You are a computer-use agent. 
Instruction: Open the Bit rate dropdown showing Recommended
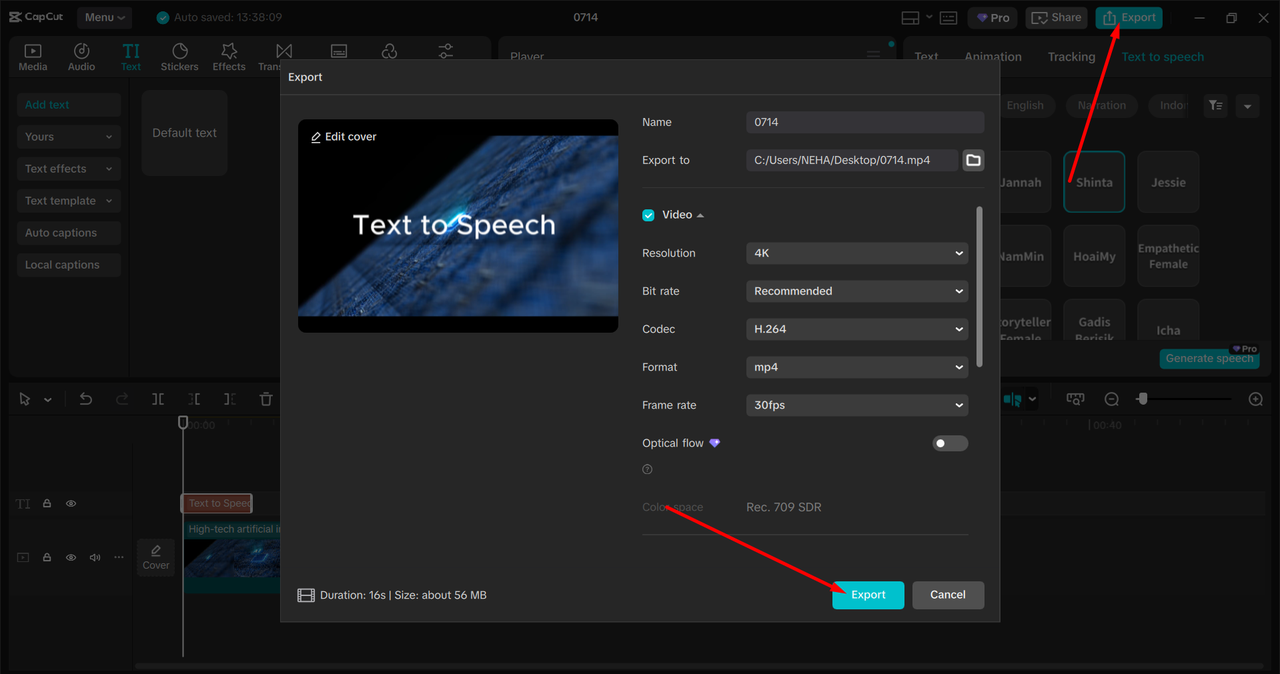857,291
